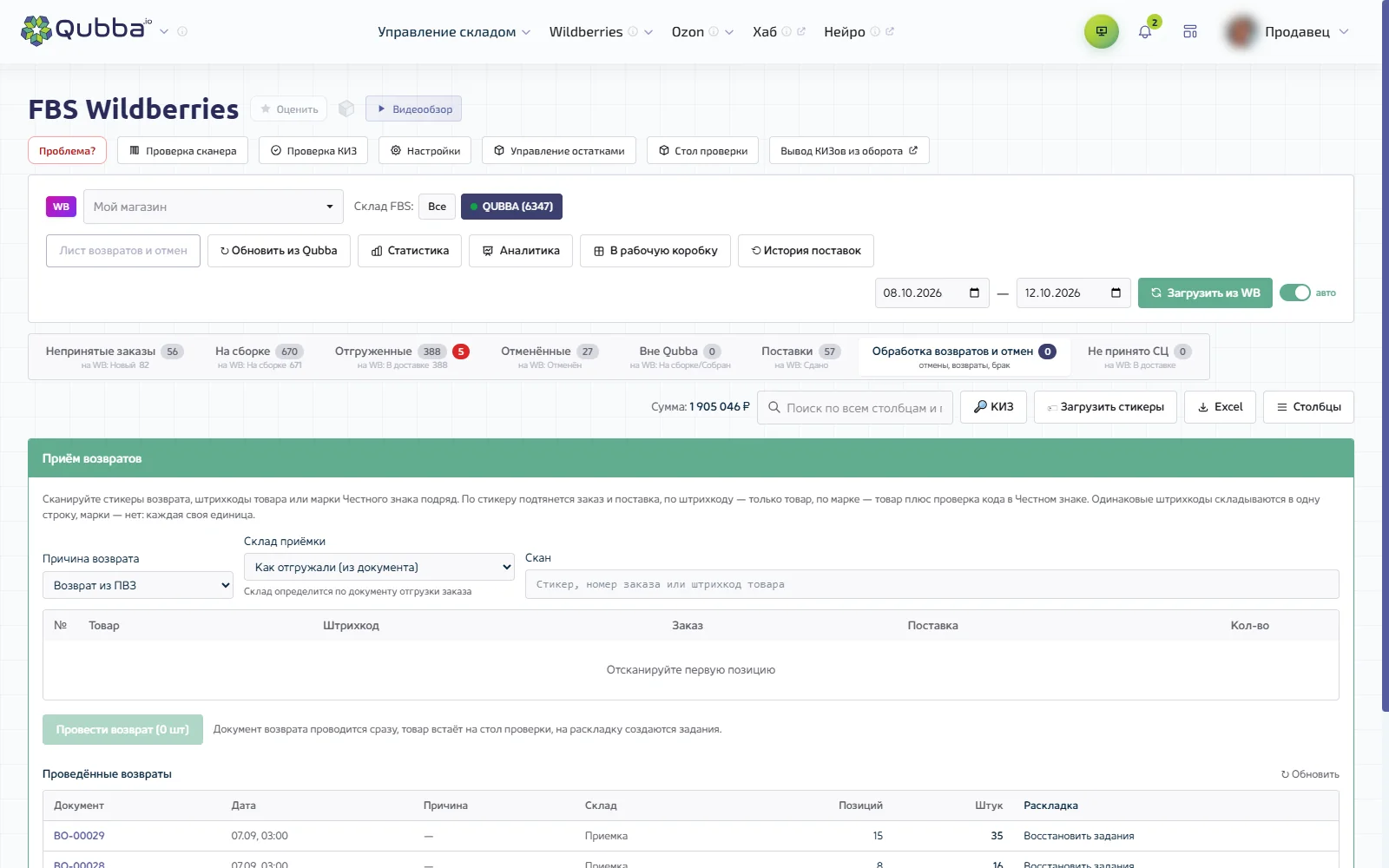Image resolution: width=1389 pixels, height=868 pixels.
Task: Open Нейро external link icon
Action: [890, 31]
